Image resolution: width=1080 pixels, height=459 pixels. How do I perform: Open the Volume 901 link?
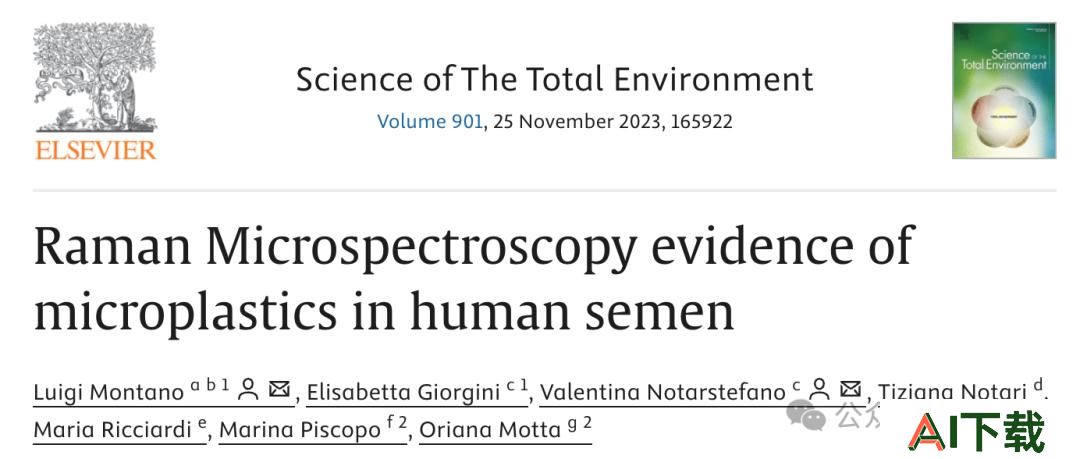pos(430,122)
